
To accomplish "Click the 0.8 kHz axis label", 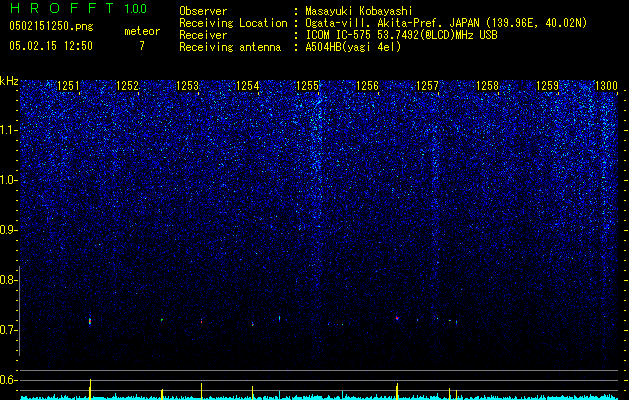I will coord(7,280).
